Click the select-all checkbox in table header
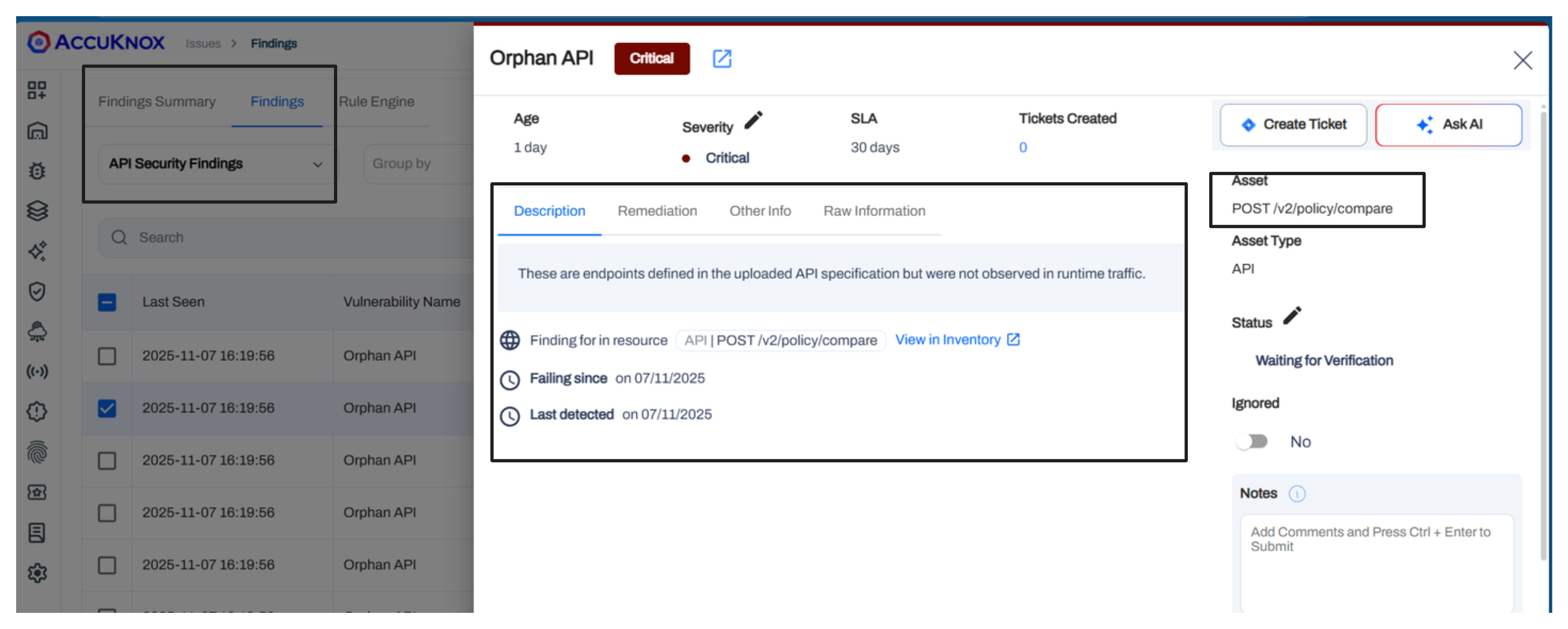Screen dimensions: 1568x629 coord(107,302)
